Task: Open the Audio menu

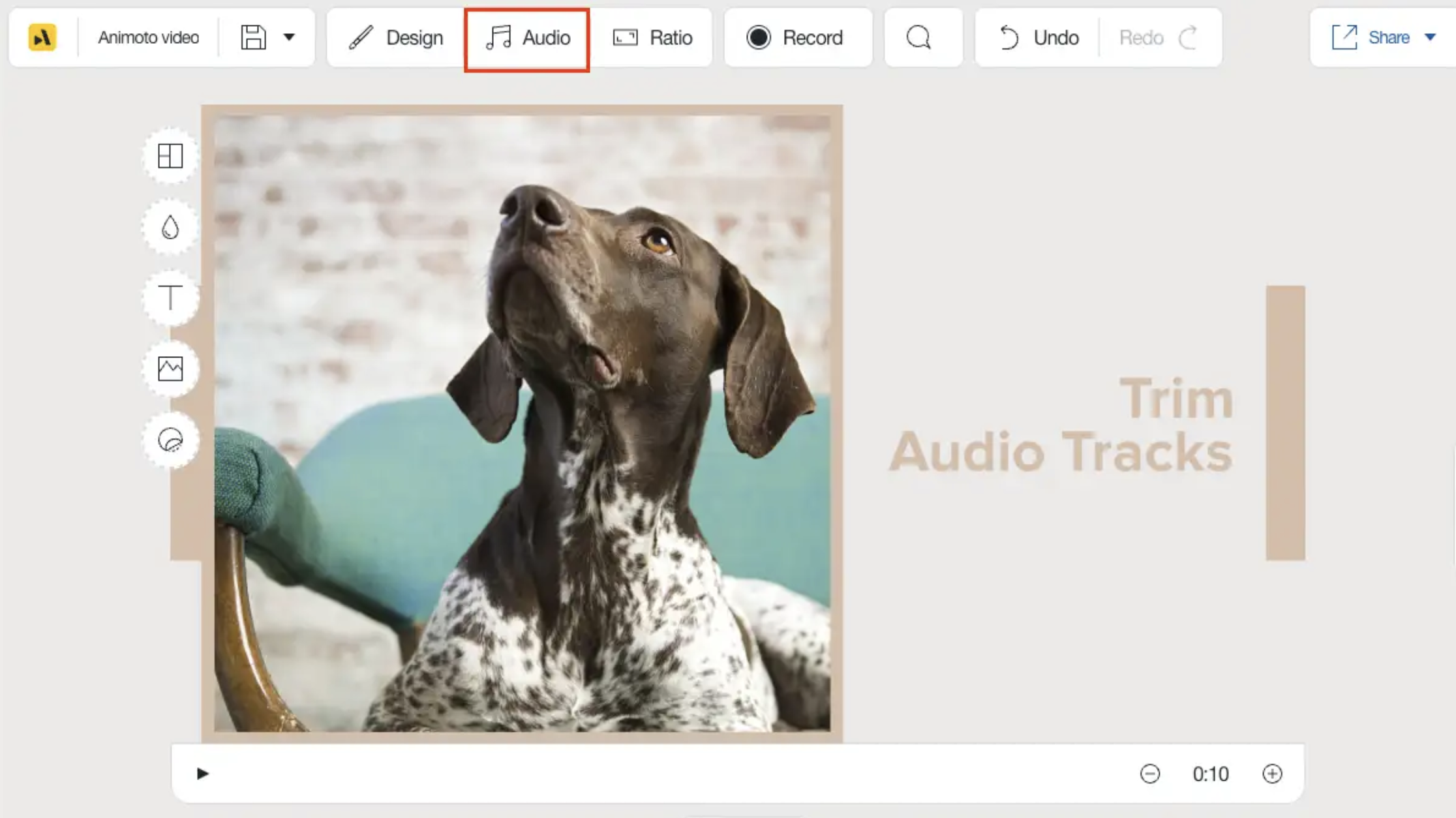Action: click(x=528, y=38)
